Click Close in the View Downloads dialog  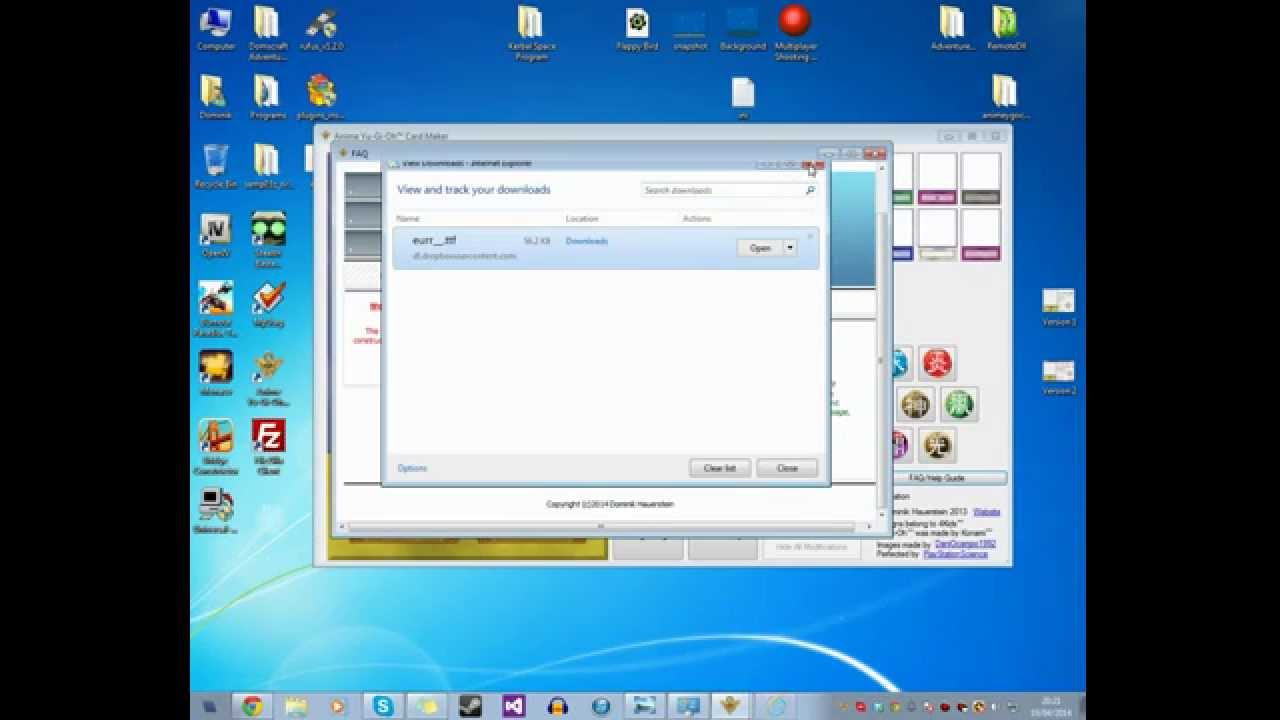coord(787,468)
